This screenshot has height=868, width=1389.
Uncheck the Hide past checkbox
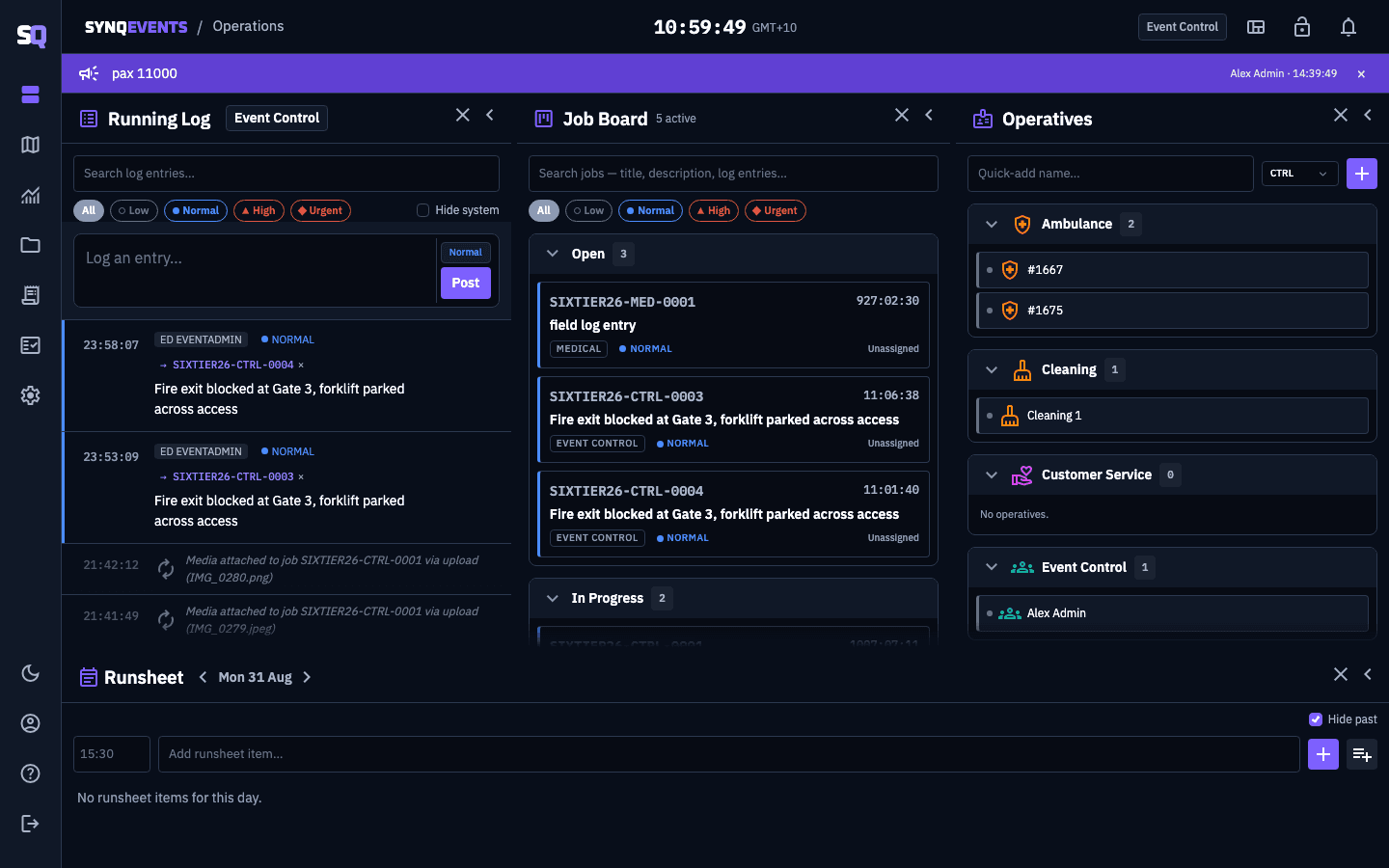(x=1315, y=719)
